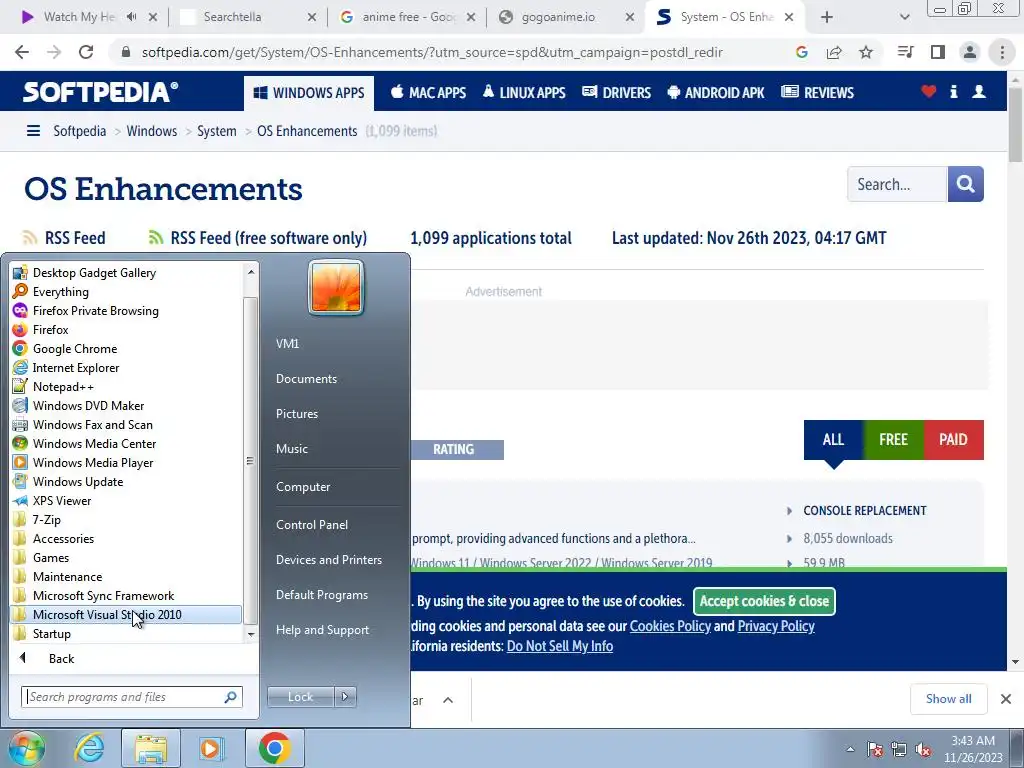Click the Softpedia Search box
Image resolution: width=1024 pixels, height=768 pixels.
click(897, 184)
